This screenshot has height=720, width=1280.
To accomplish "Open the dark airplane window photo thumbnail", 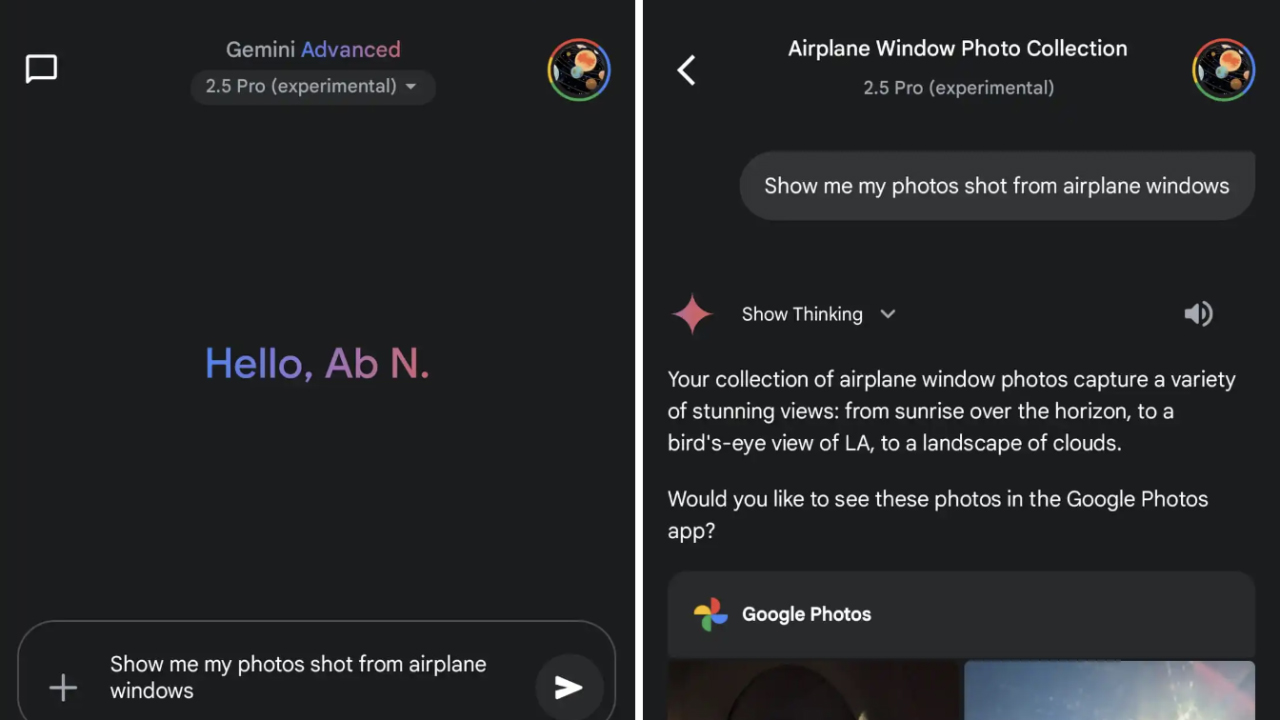I will pyautogui.click(x=812, y=690).
